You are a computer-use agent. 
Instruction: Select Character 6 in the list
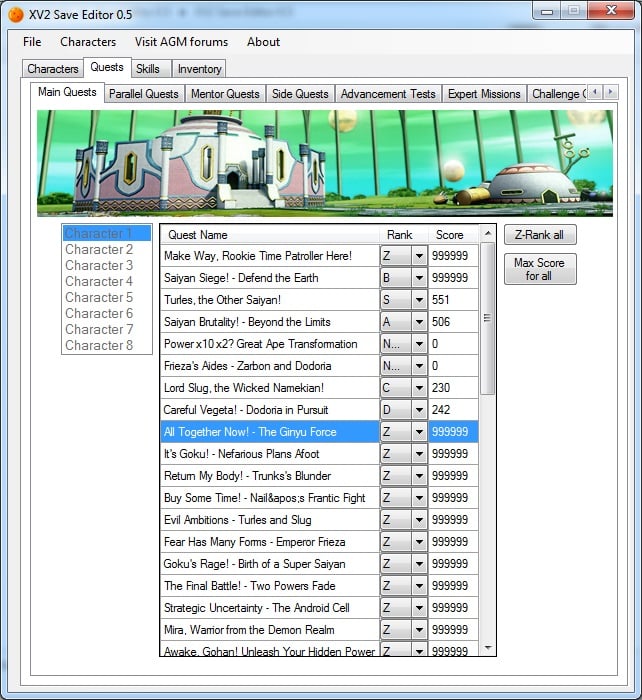click(x=107, y=313)
